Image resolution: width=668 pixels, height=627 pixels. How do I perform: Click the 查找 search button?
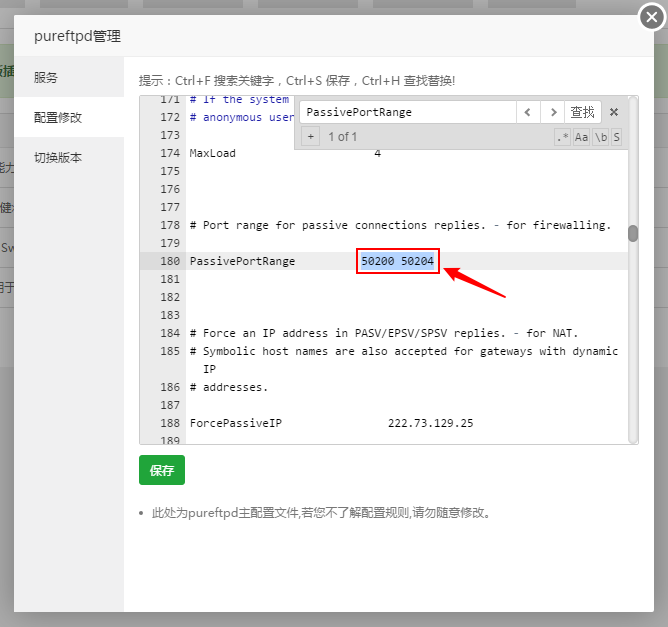pos(582,112)
